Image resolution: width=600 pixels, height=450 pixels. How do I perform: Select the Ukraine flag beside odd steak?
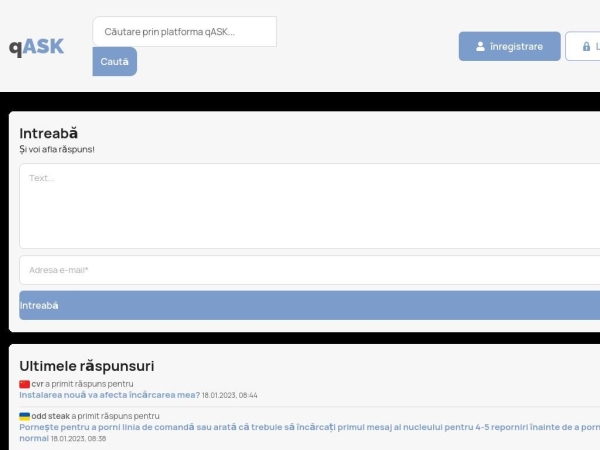(24, 416)
